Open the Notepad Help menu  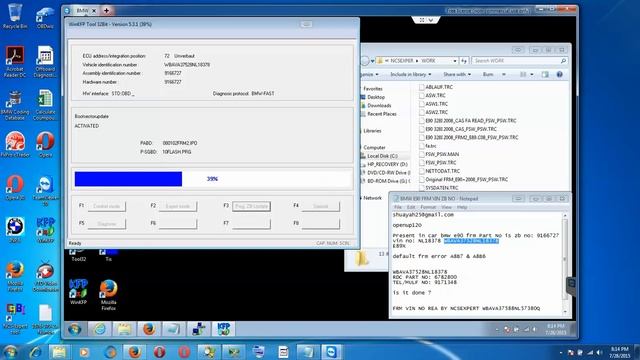462,207
